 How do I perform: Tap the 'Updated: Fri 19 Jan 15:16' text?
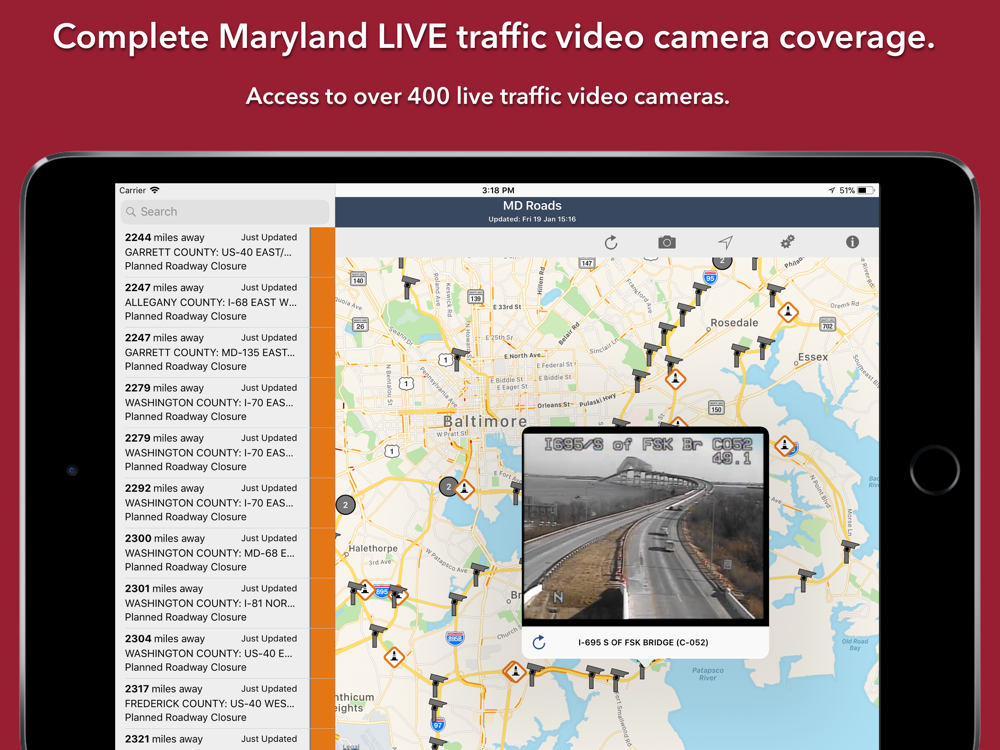(x=532, y=219)
